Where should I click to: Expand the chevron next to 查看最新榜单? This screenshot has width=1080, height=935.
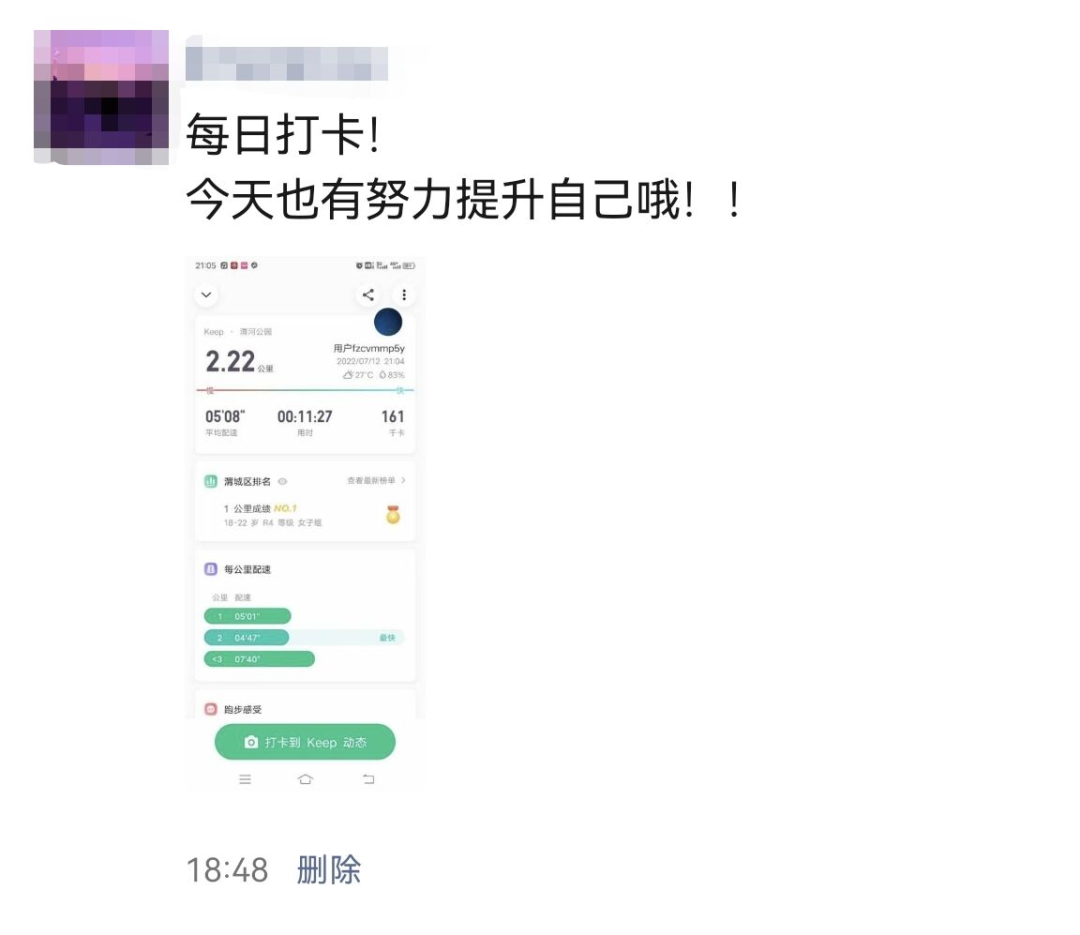pyautogui.click(x=404, y=480)
